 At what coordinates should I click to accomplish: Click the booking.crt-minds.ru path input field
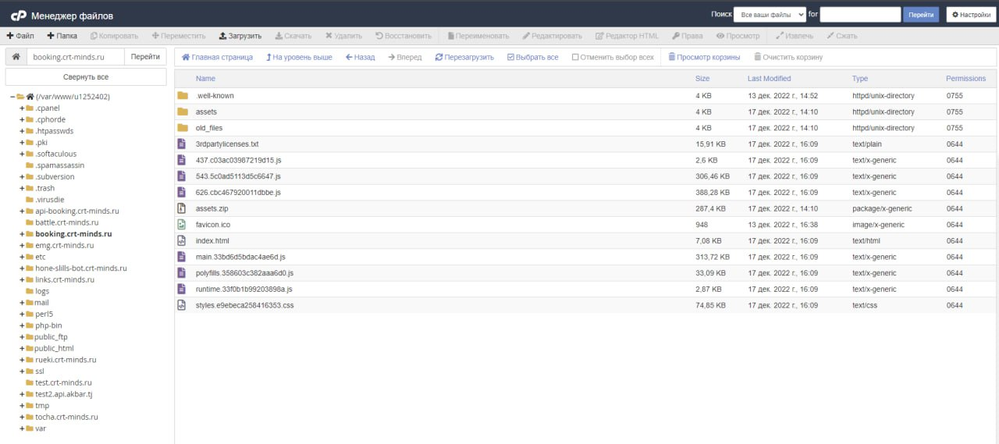76,57
